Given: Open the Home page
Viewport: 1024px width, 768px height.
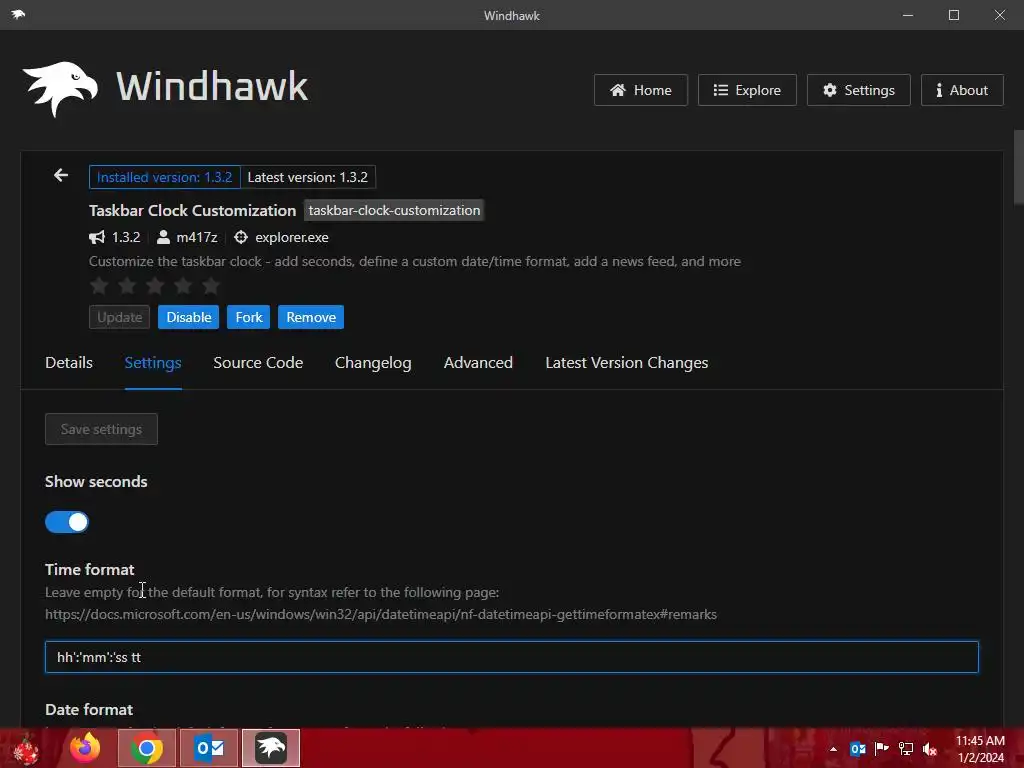Looking at the screenshot, I should pyautogui.click(x=640, y=90).
